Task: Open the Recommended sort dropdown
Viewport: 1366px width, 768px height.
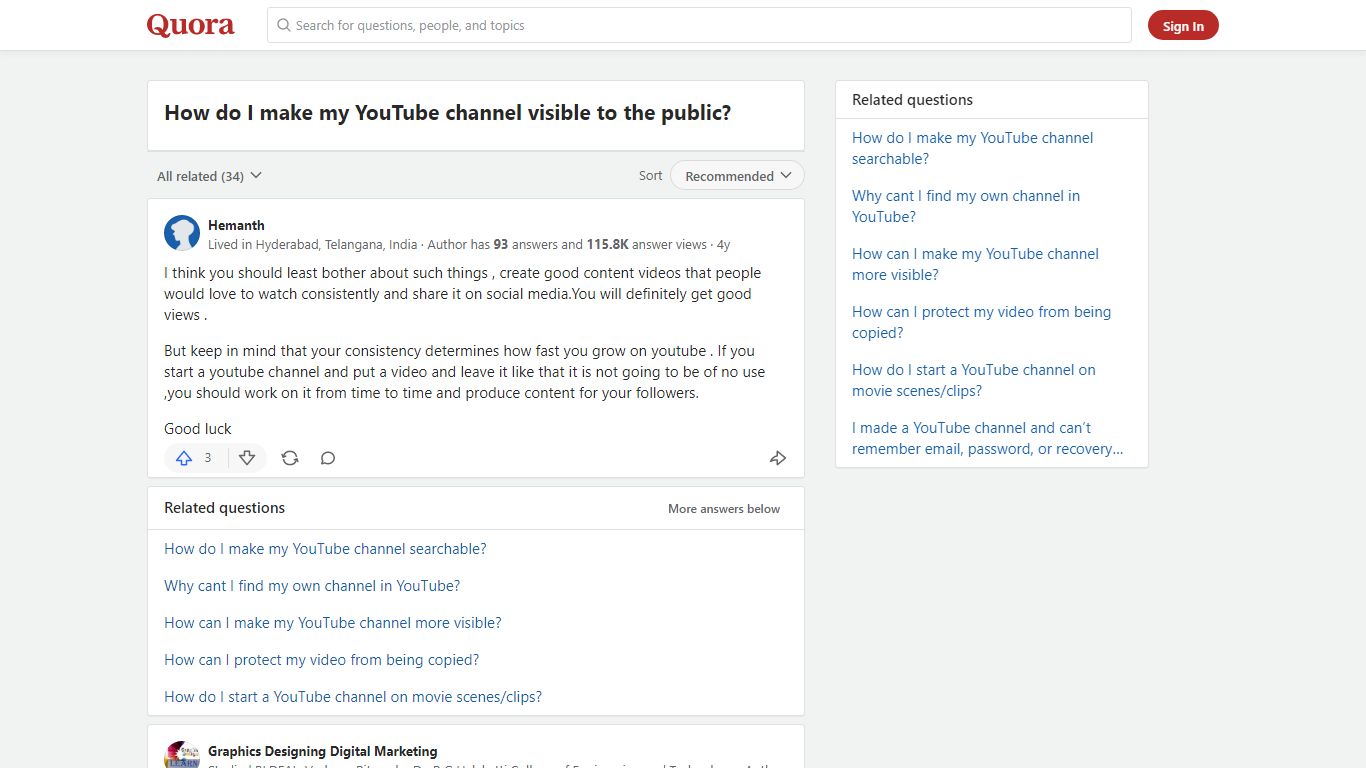Action: point(737,176)
